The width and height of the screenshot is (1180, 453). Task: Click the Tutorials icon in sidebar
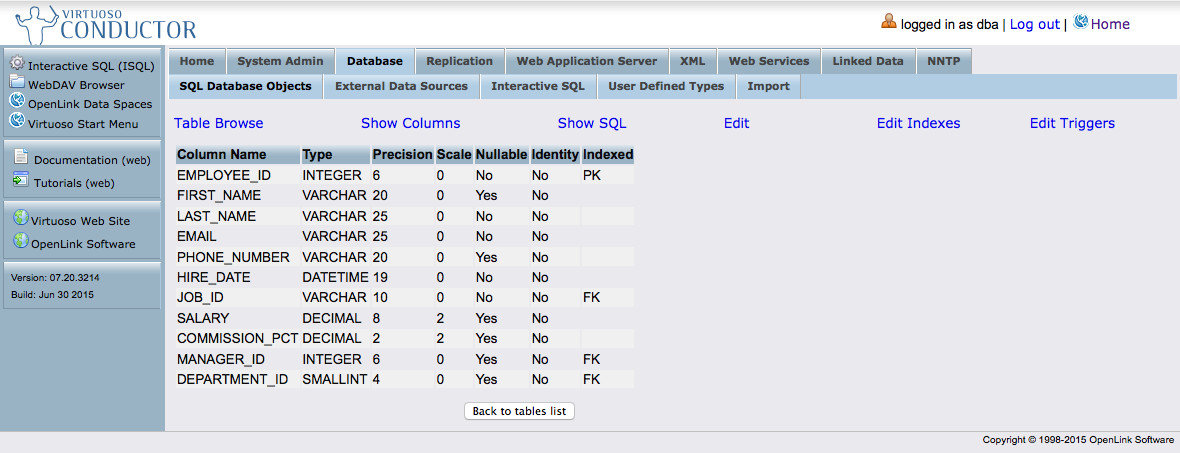(21, 181)
